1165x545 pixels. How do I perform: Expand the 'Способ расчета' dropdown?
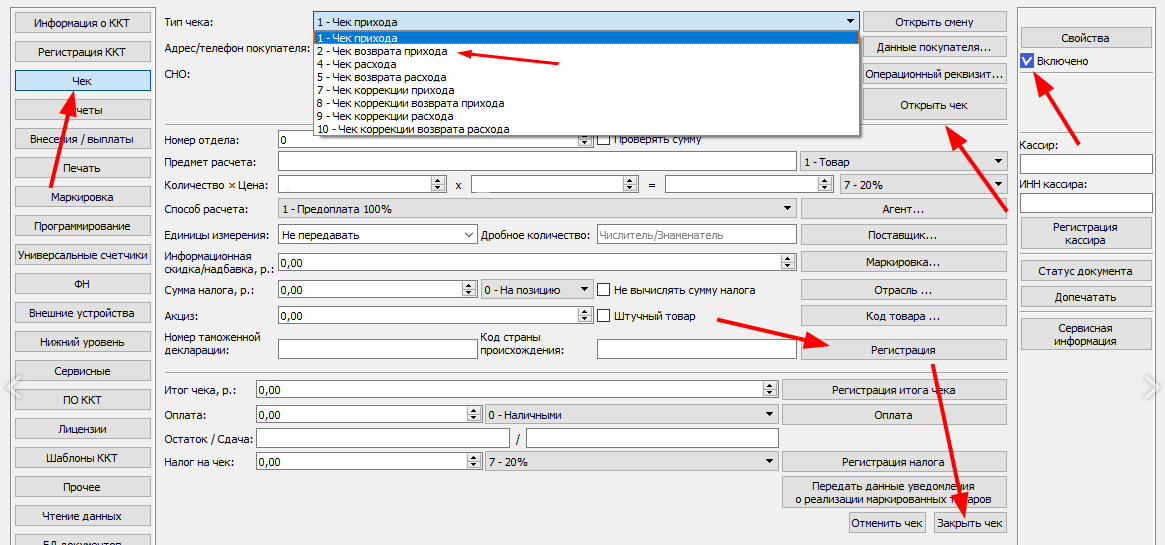pyautogui.click(x=537, y=209)
